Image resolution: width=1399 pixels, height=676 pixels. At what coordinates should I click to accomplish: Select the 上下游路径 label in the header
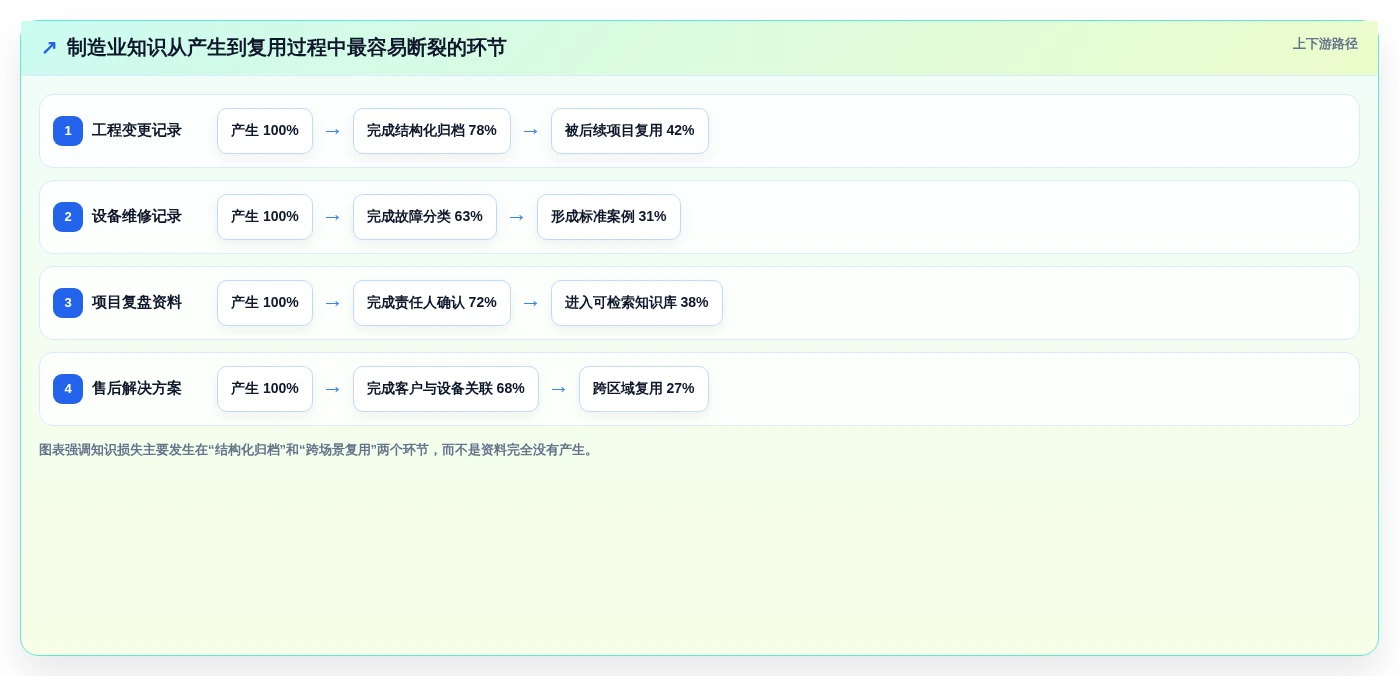click(1325, 44)
